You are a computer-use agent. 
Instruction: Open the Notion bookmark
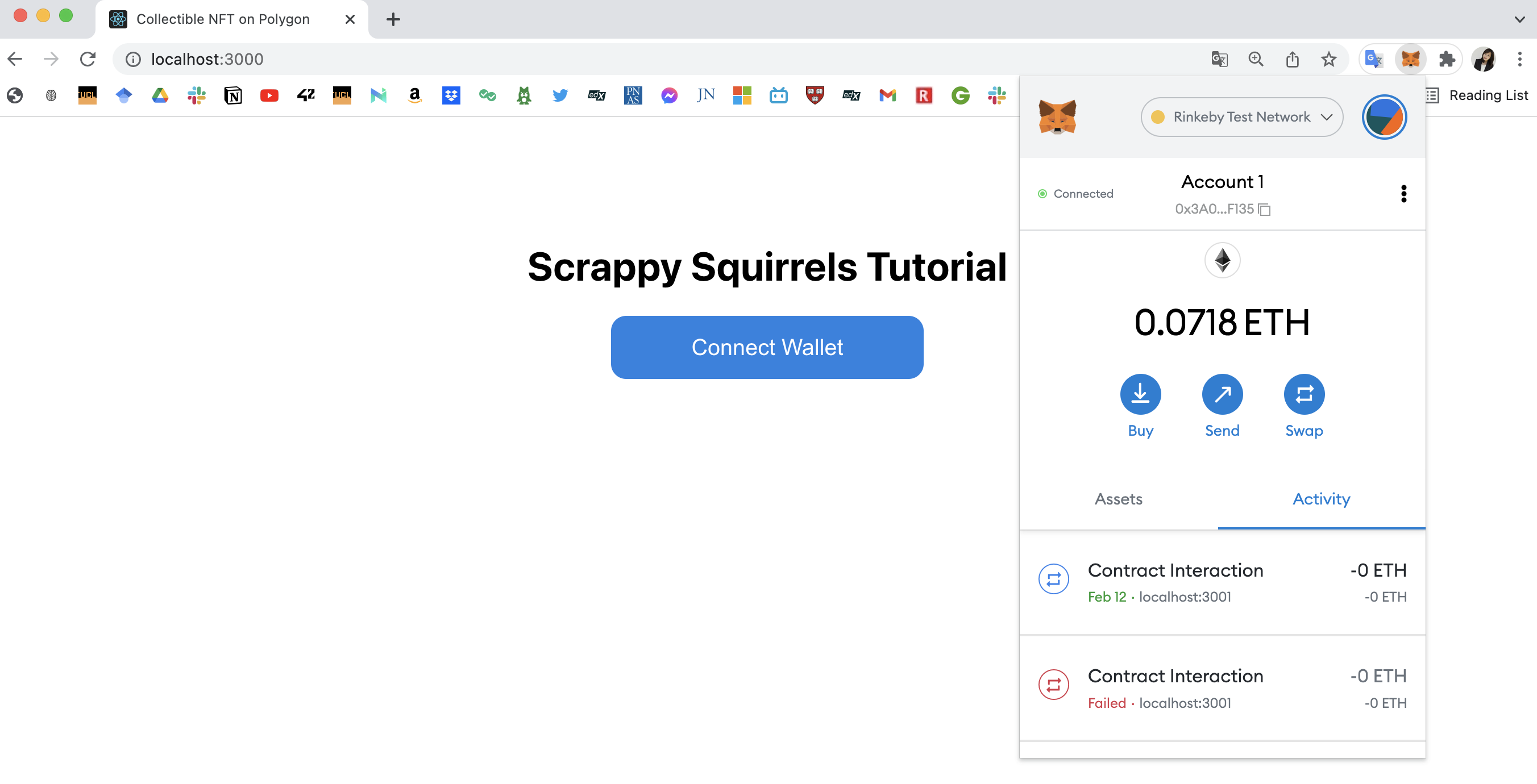click(x=232, y=95)
